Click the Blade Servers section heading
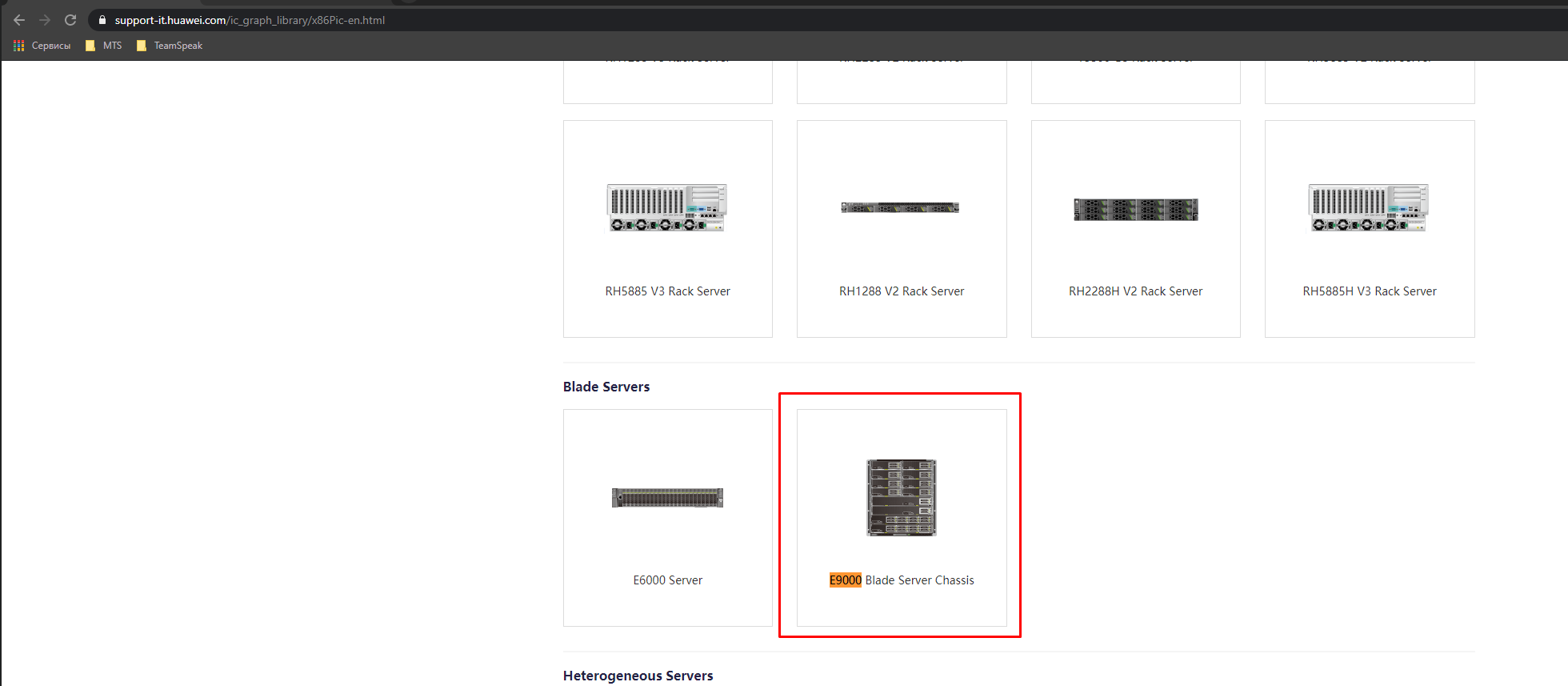 (x=606, y=387)
